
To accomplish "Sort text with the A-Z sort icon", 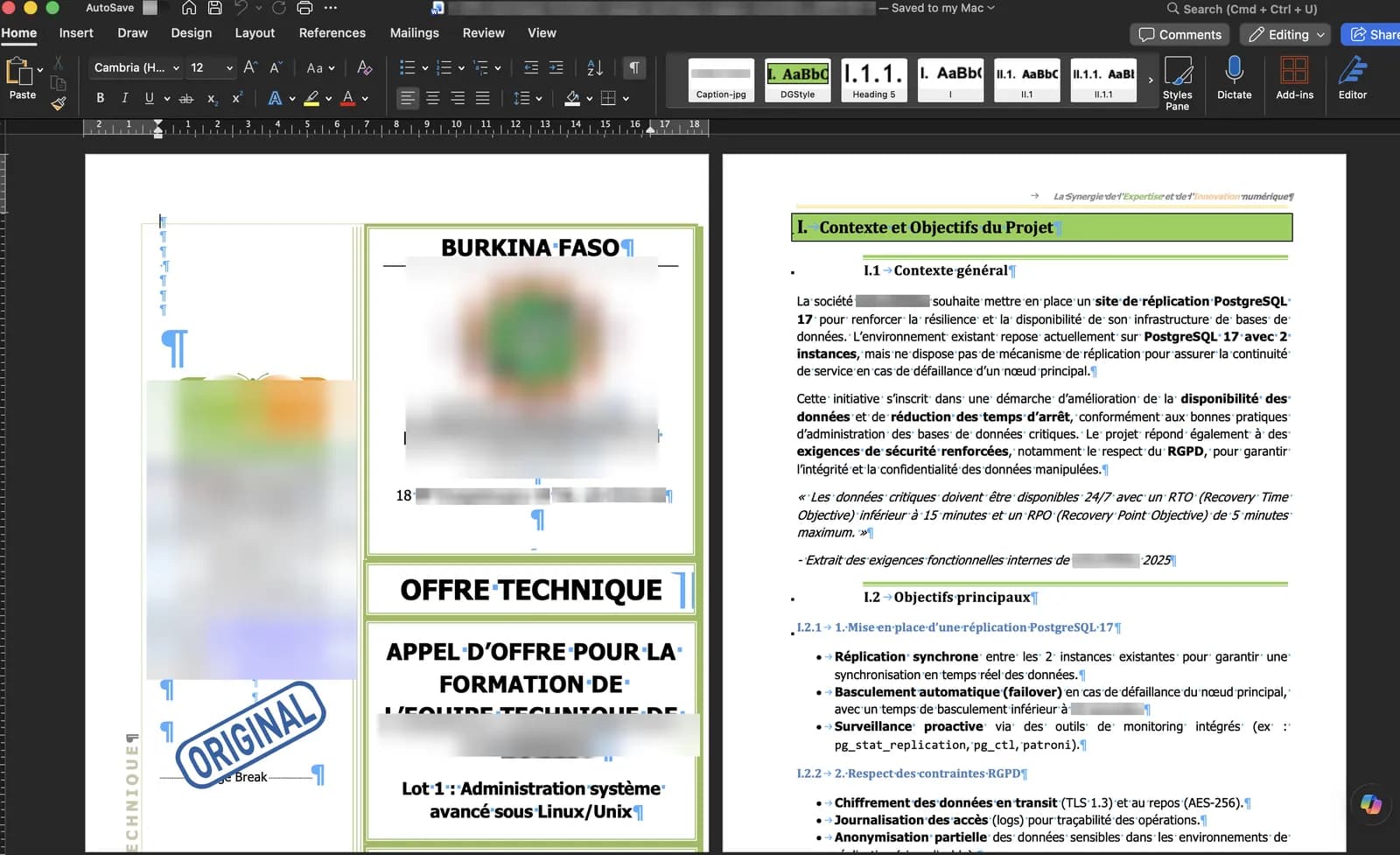I will pyautogui.click(x=595, y=67).
